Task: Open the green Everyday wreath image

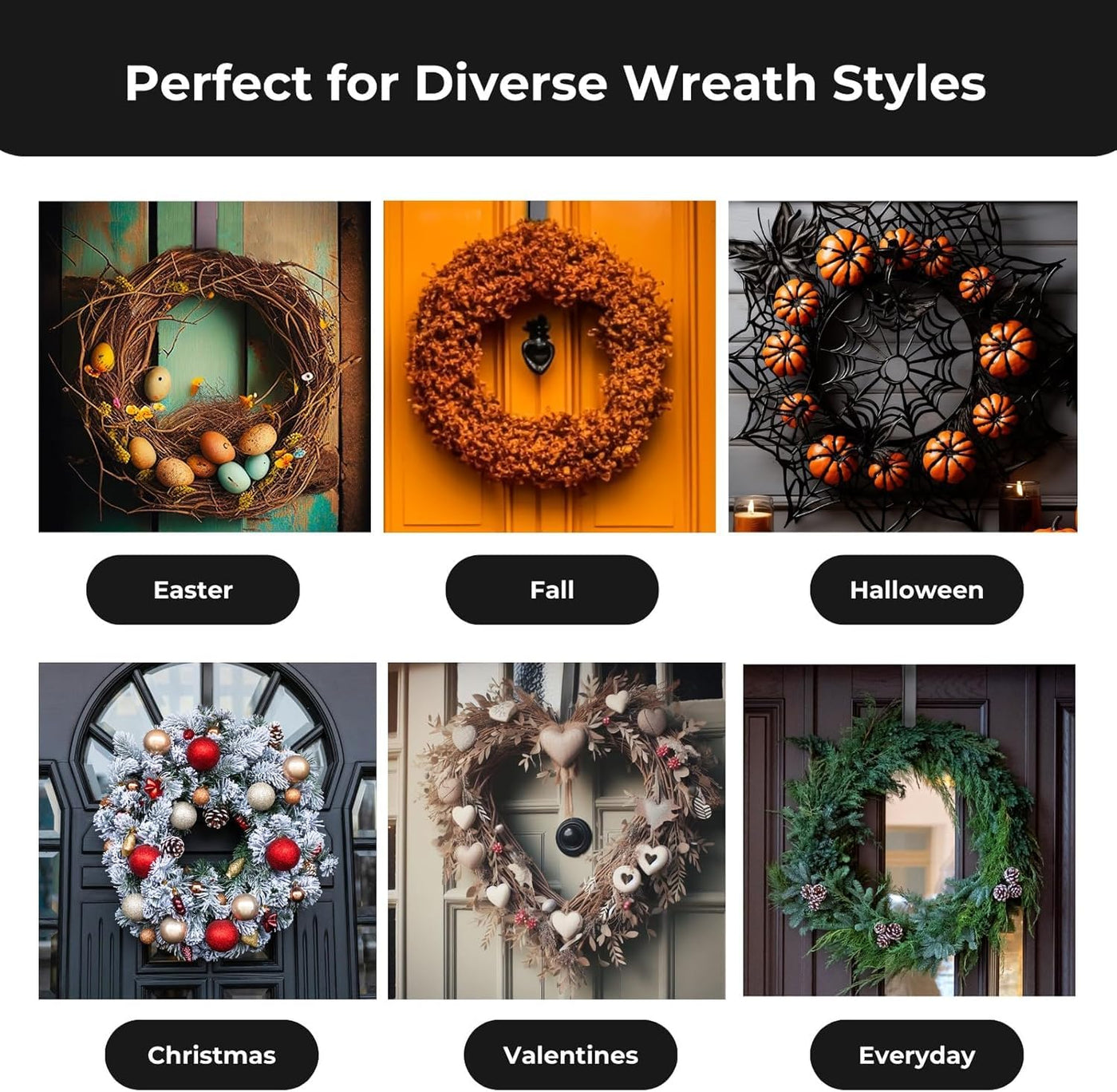Action: [x=910, y=830]
